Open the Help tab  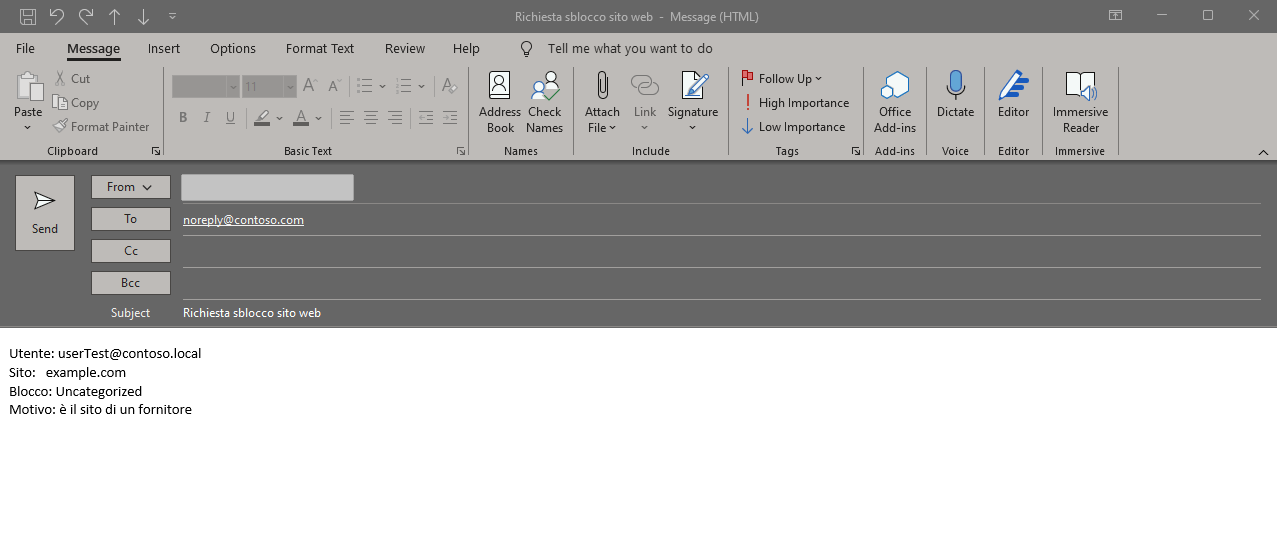tap(466, 48)
